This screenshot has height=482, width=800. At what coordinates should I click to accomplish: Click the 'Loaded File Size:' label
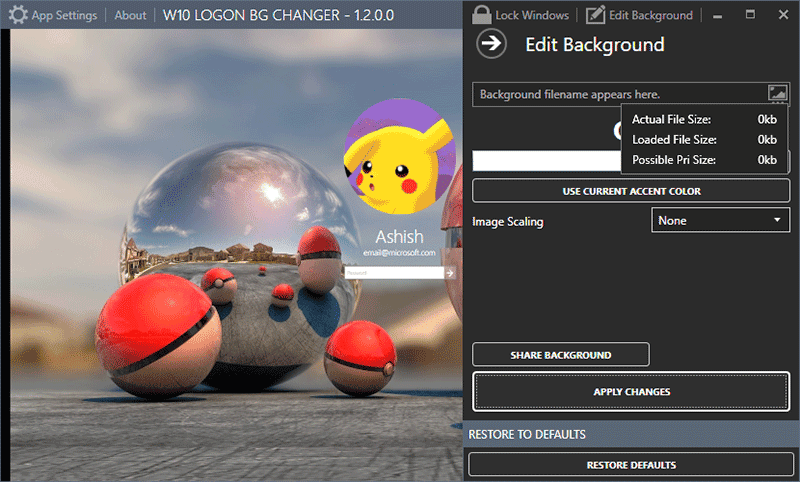point(674,140)
